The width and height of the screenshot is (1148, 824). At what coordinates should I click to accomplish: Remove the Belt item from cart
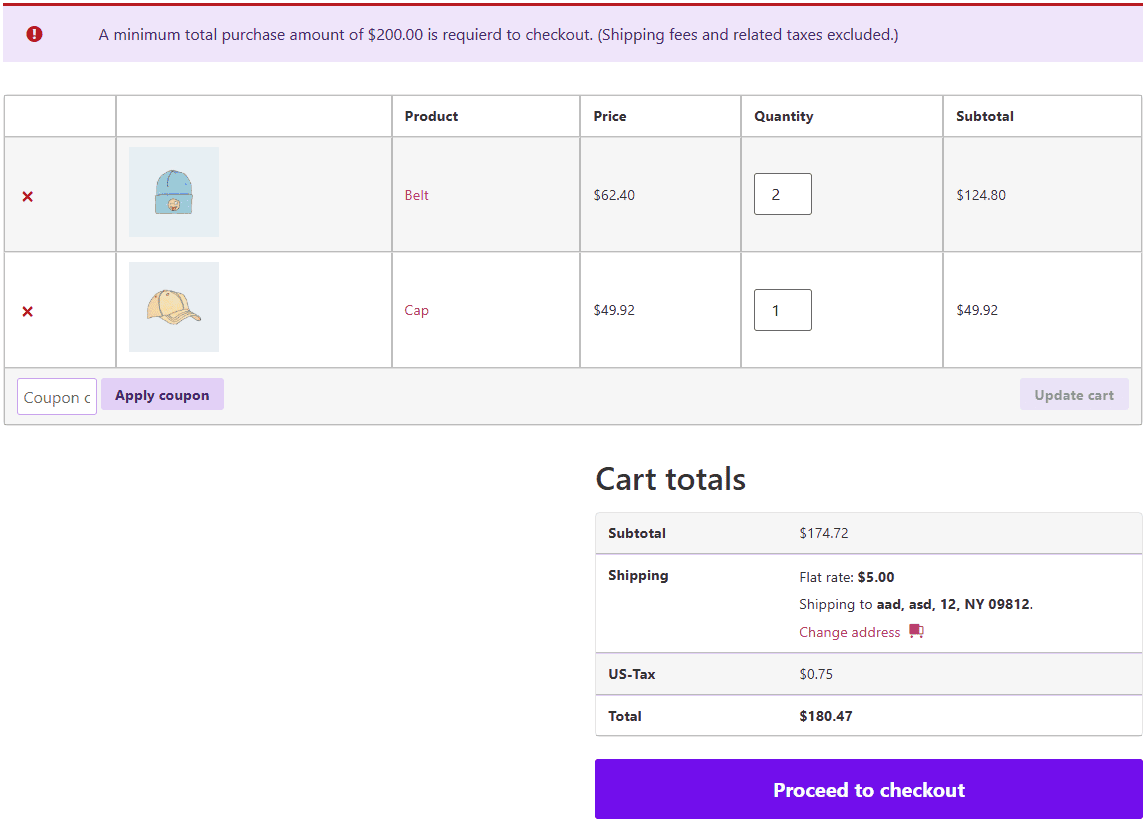27,195
